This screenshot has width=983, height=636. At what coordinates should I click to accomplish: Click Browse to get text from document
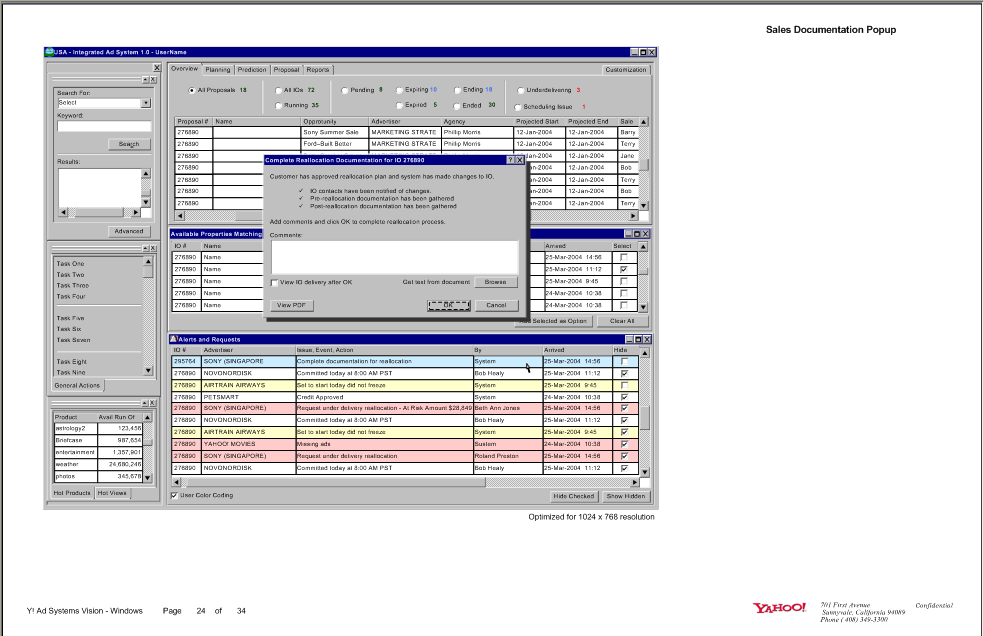pyautogui.click(x=497, y=283)
